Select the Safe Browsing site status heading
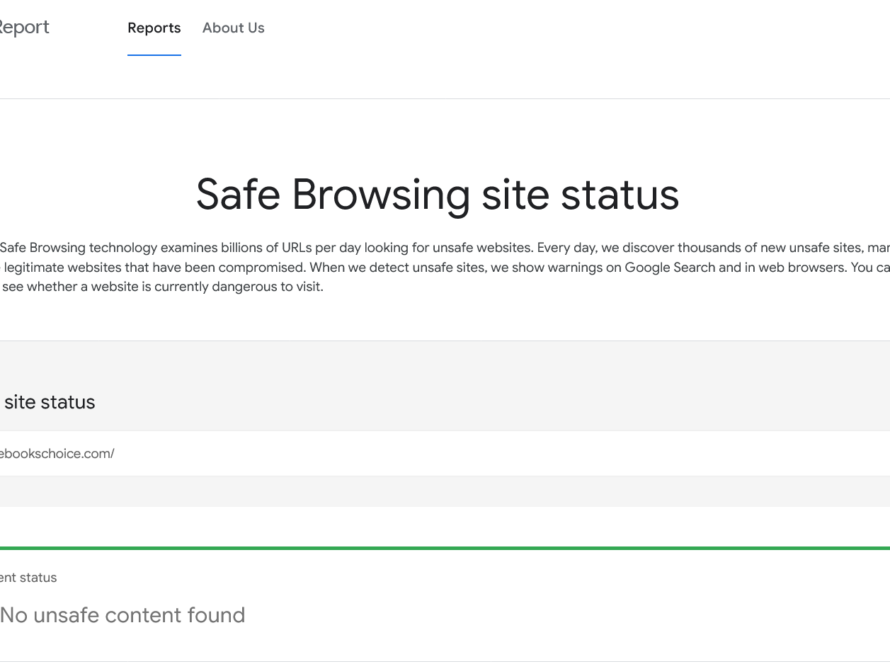The width and height of the screenshot is (890, 664). click(x=438, y=194)
